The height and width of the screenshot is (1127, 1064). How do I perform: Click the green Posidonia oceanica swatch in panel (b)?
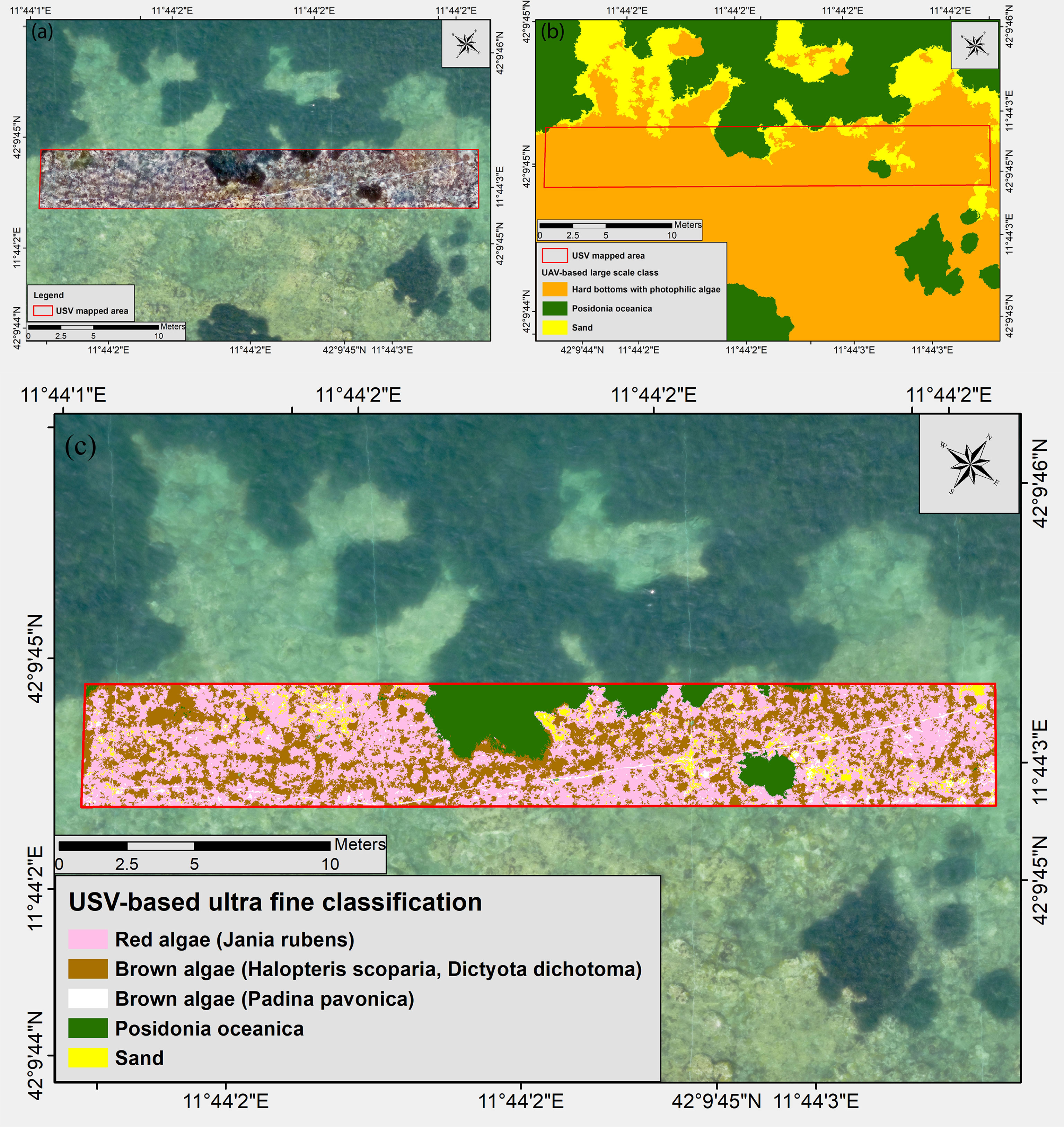pos(555,309)
